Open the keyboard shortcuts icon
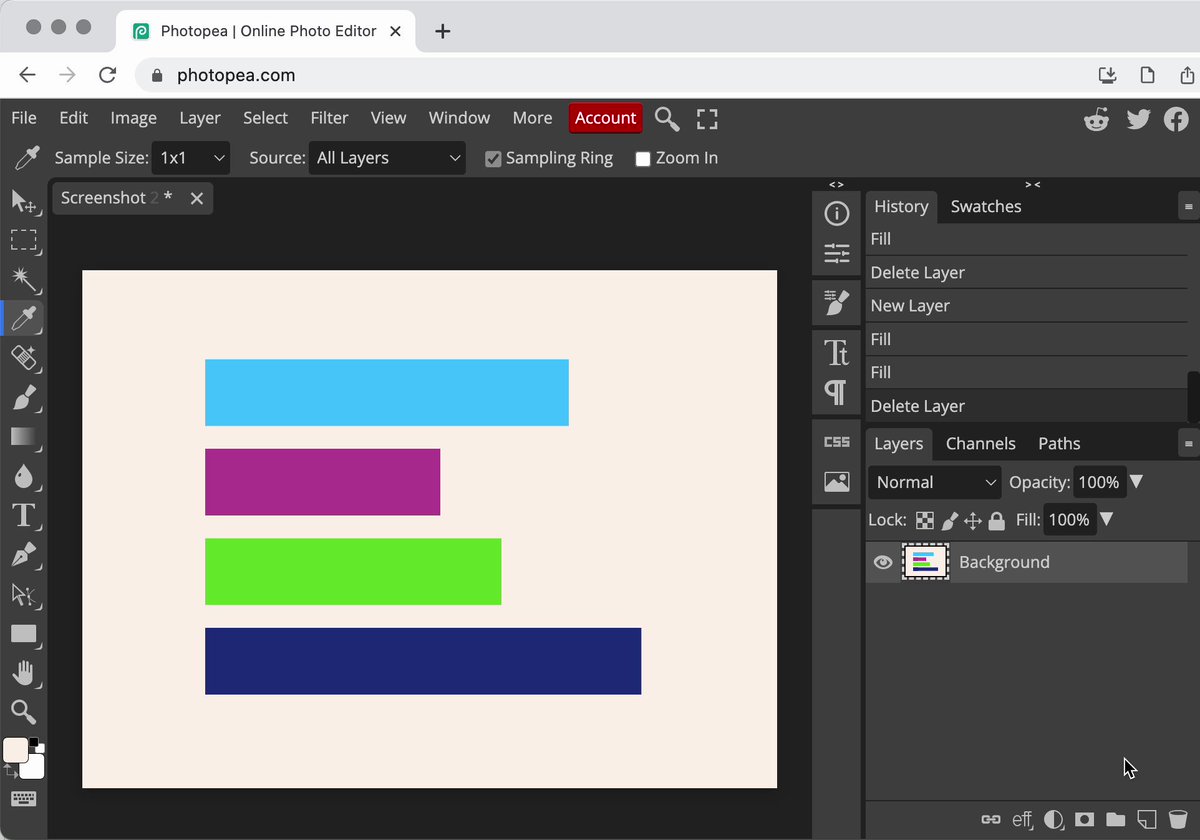Viewport: 1200px width, 840px height. click(23, 799)
